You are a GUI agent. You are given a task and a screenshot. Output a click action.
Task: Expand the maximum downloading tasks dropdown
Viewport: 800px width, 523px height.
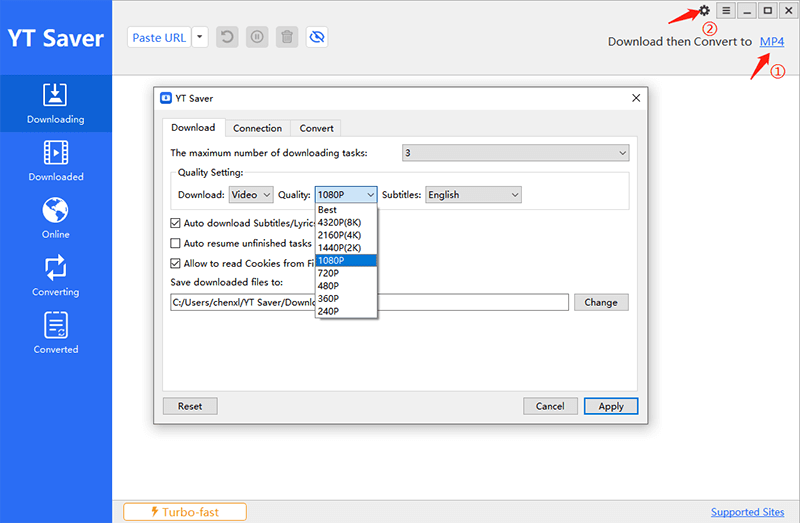(515, 153)
